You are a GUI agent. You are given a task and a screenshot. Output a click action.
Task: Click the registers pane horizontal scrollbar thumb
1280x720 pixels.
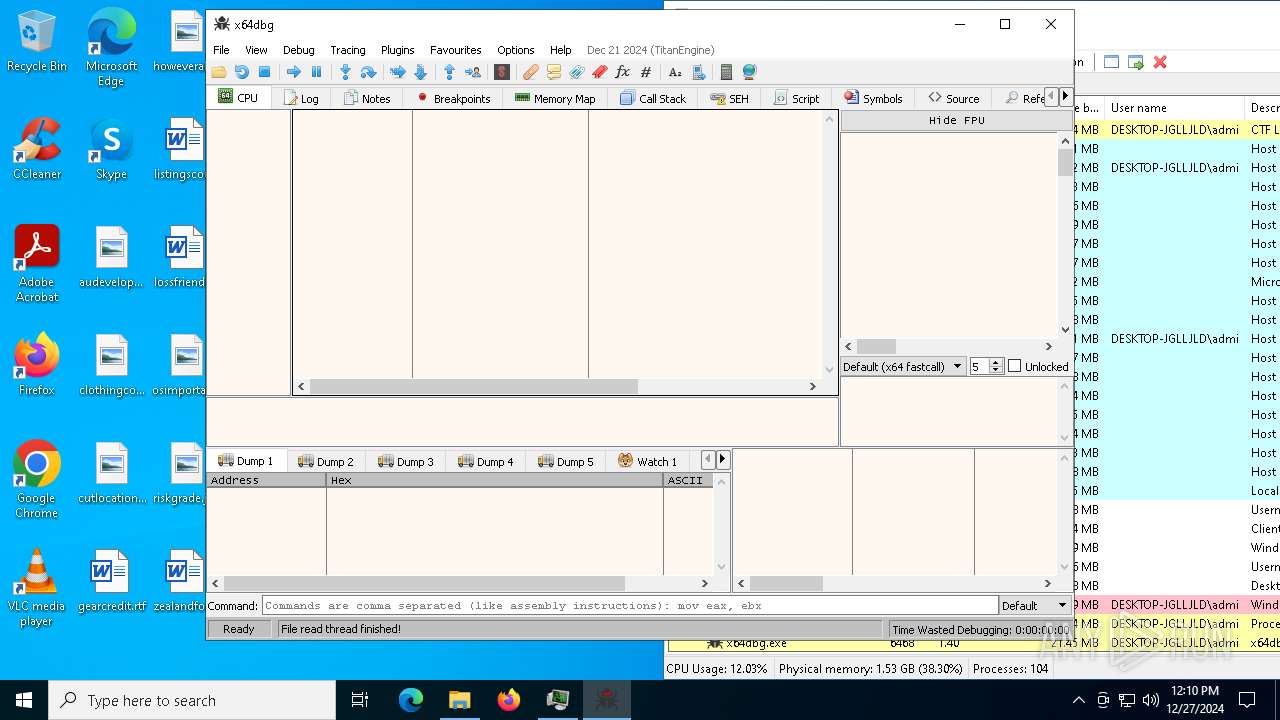[x=876, y=346]
